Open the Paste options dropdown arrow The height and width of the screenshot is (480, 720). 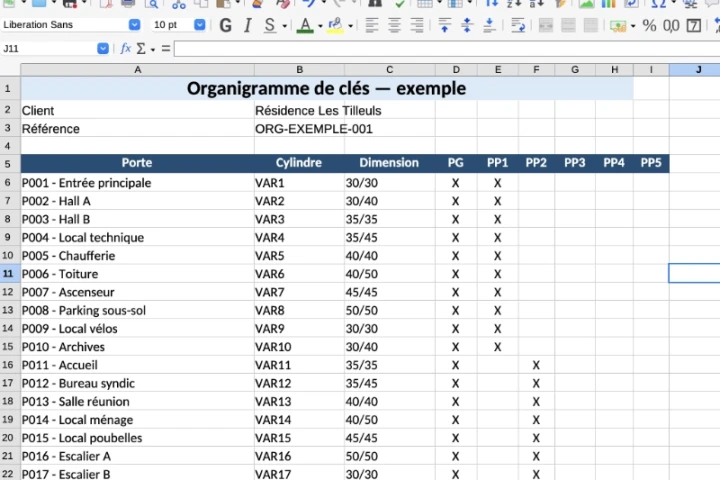238,3
